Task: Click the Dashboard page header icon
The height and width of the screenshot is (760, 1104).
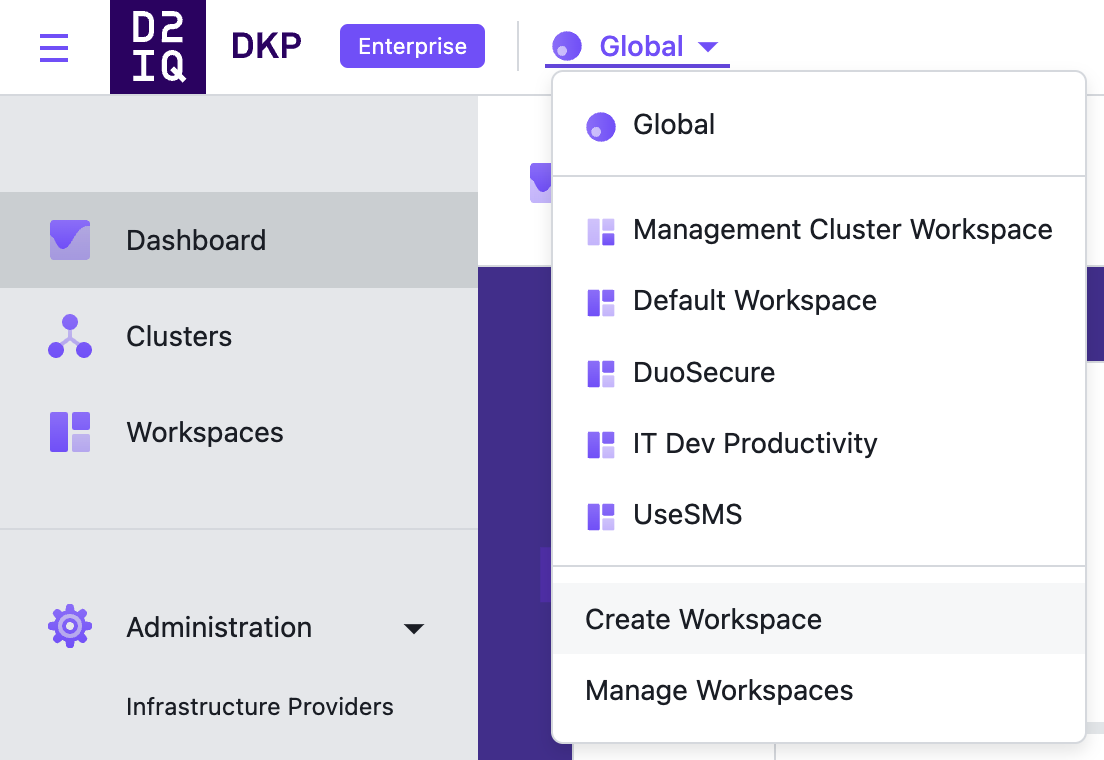Action: [540, 182]
